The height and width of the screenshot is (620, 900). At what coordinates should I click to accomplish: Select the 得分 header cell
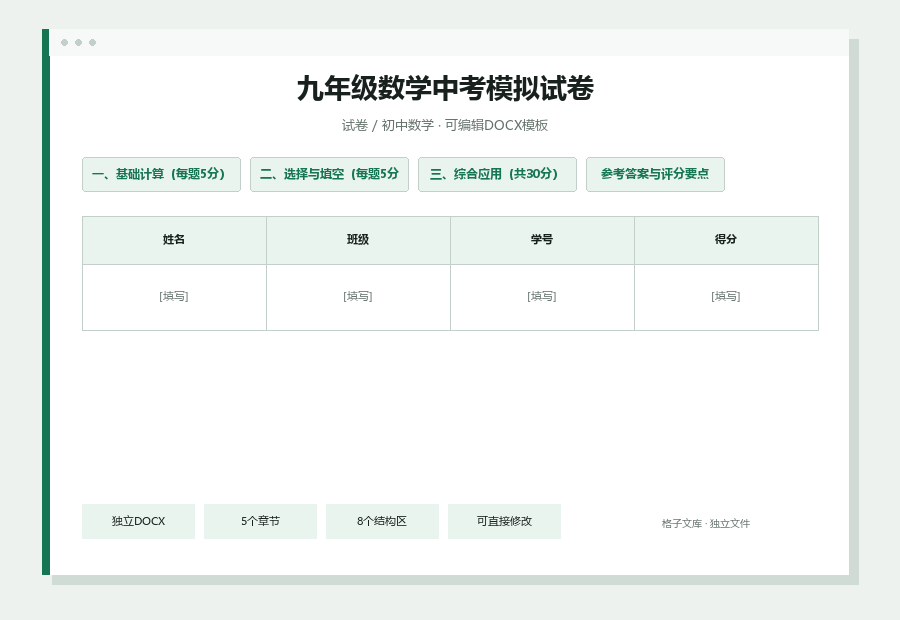tap(726, 241)
